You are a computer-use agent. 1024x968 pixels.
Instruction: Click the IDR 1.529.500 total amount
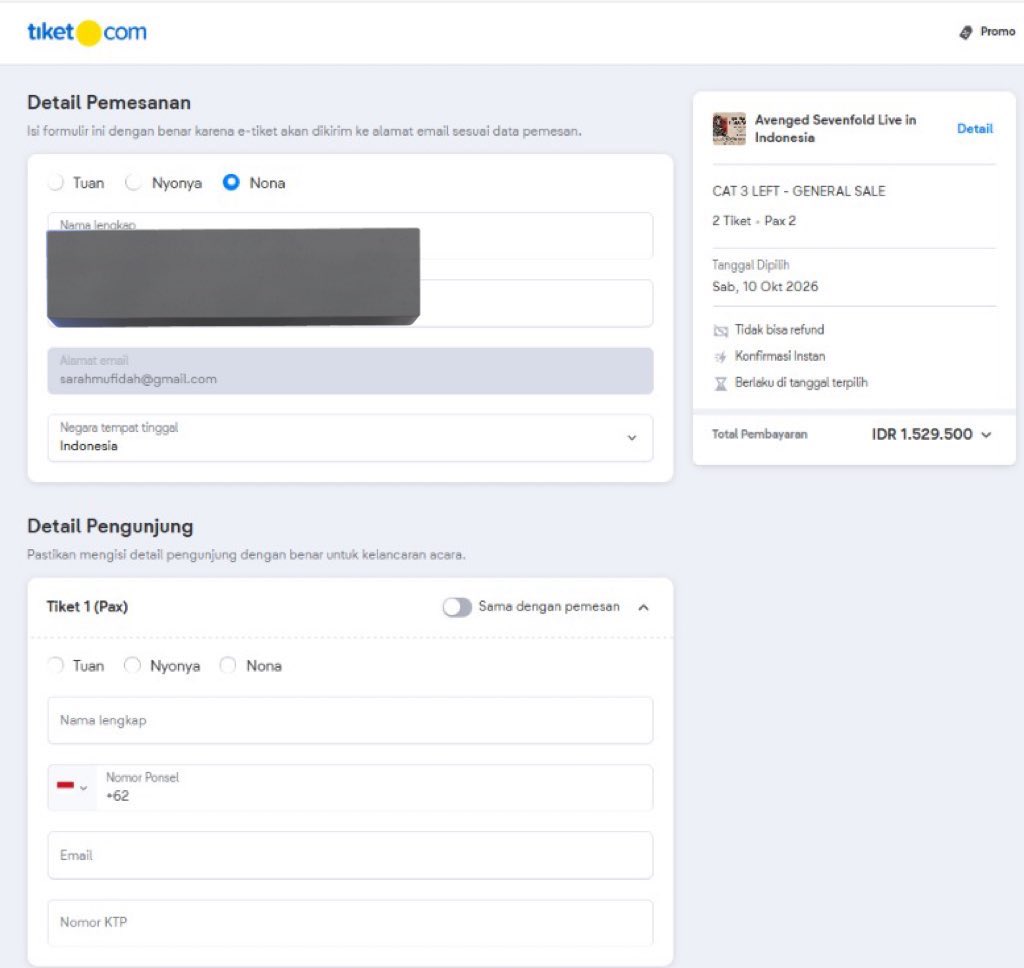pos(921,434)
